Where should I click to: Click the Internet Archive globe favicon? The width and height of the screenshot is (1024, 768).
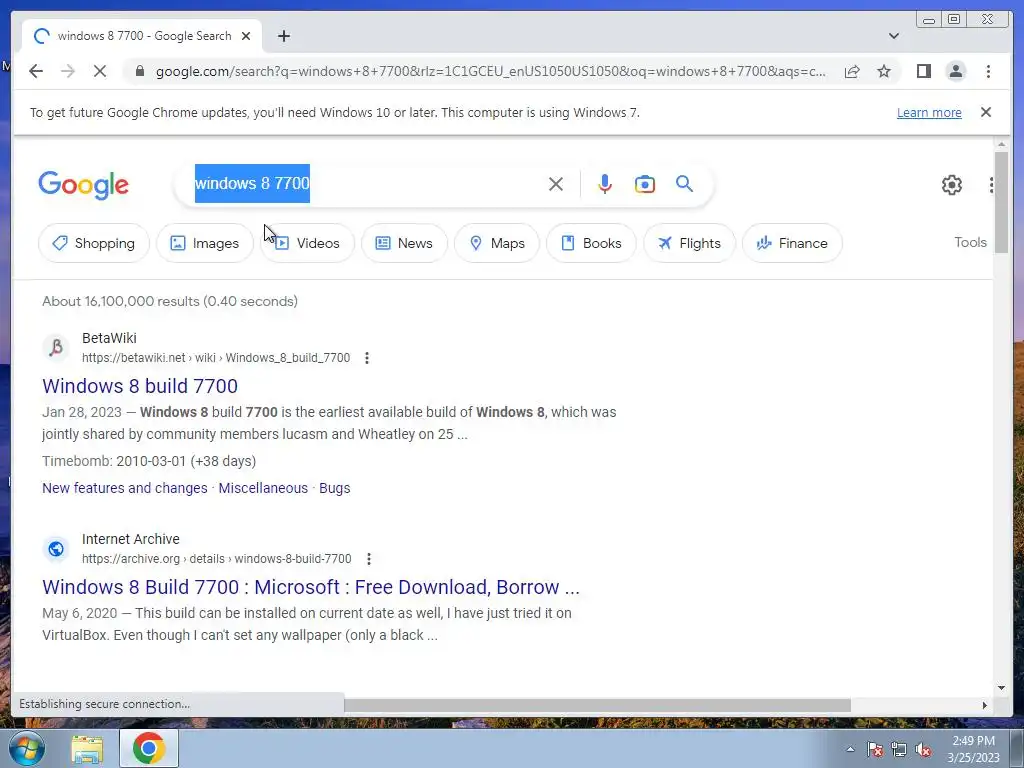(x=56, y=549)
